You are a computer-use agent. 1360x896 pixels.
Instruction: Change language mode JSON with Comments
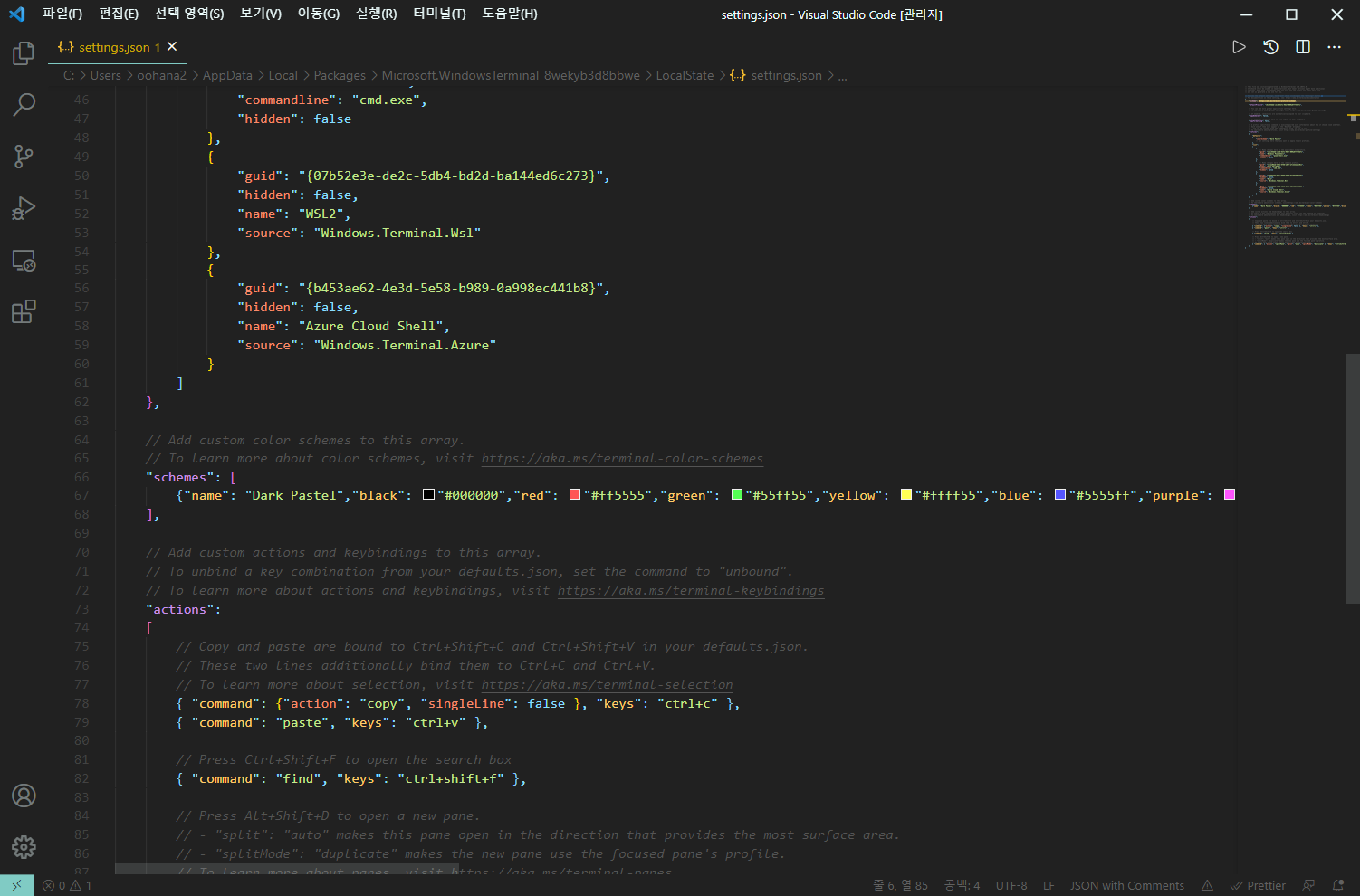[x=1127, y=885]
